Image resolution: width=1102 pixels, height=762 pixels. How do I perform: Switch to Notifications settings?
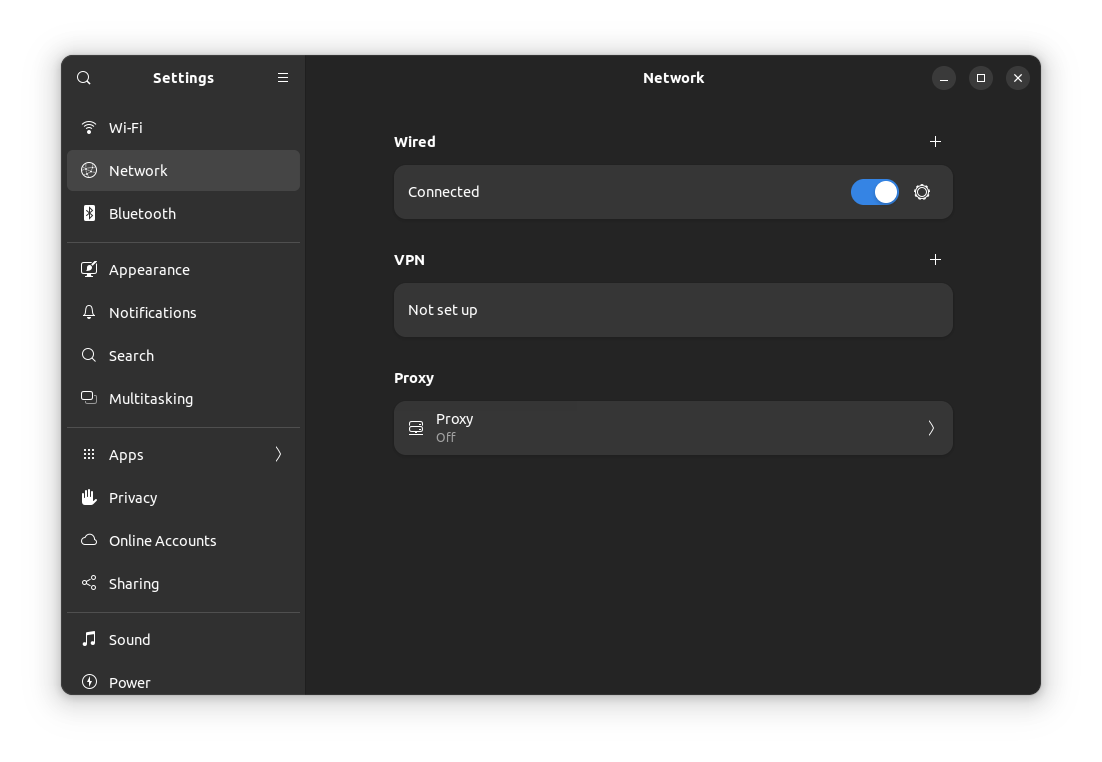183,312
